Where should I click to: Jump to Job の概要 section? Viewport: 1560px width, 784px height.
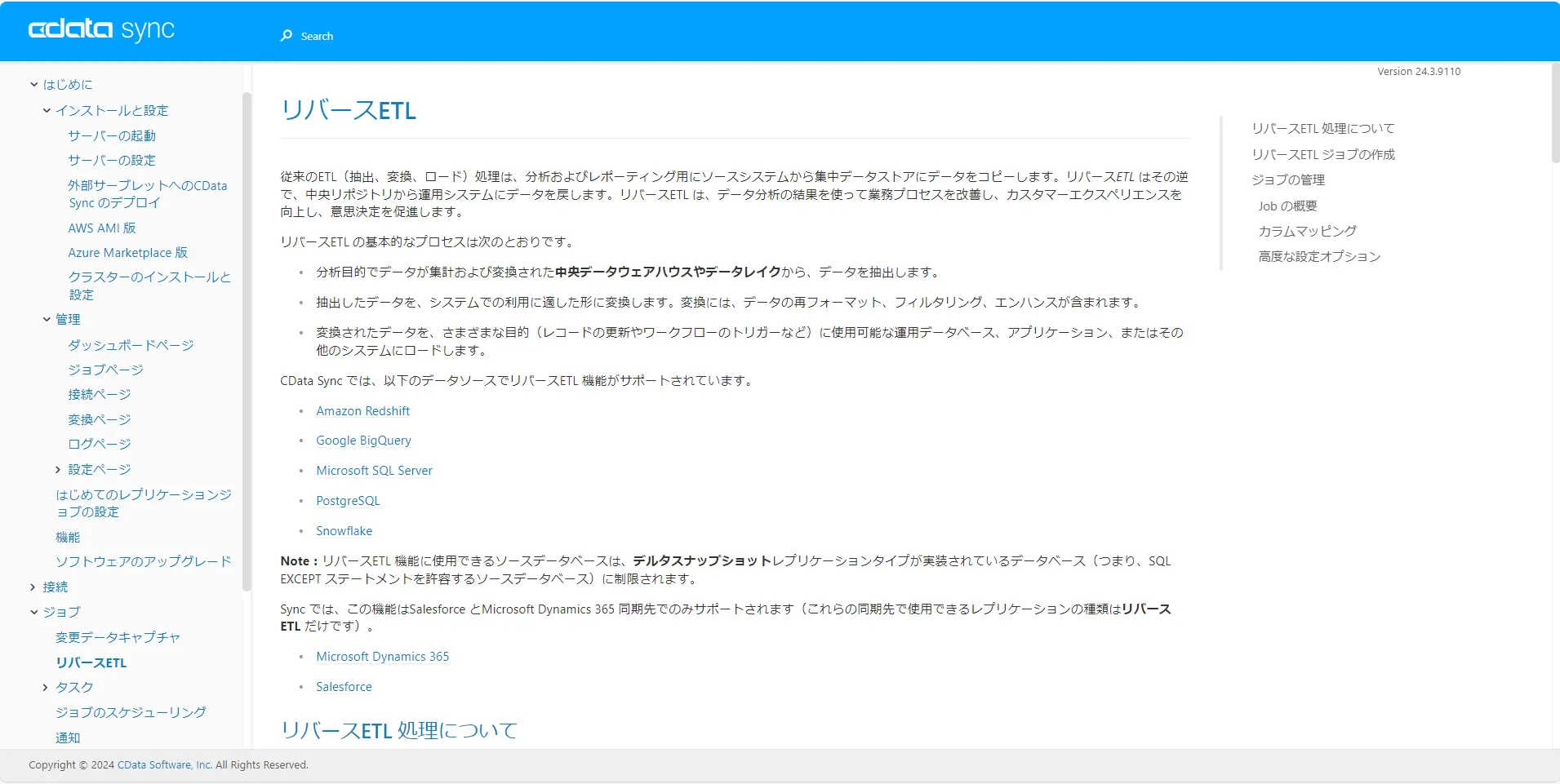tap(1288, 206)
